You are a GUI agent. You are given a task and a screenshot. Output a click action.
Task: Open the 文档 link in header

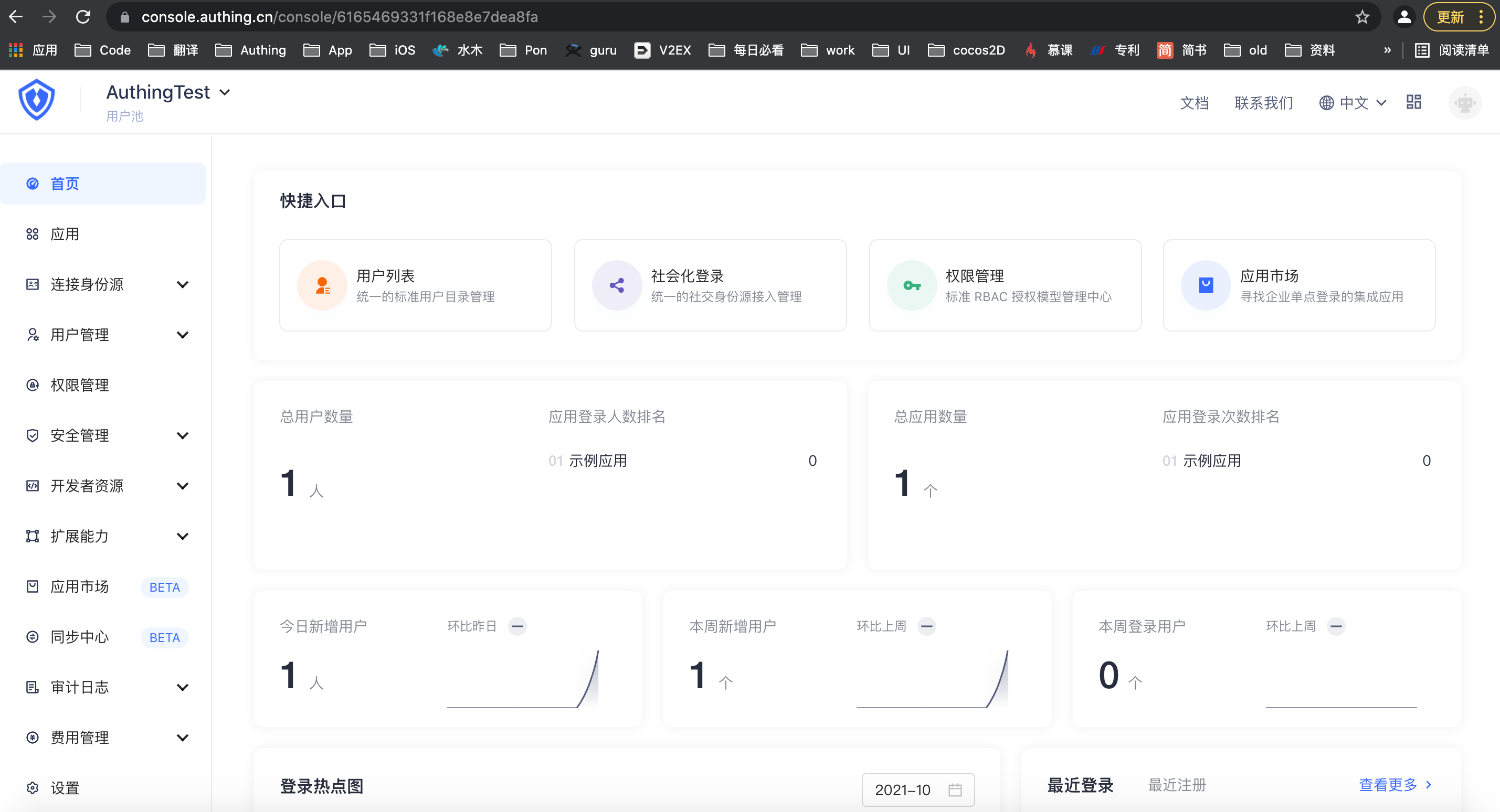[x=1195, y=103]
